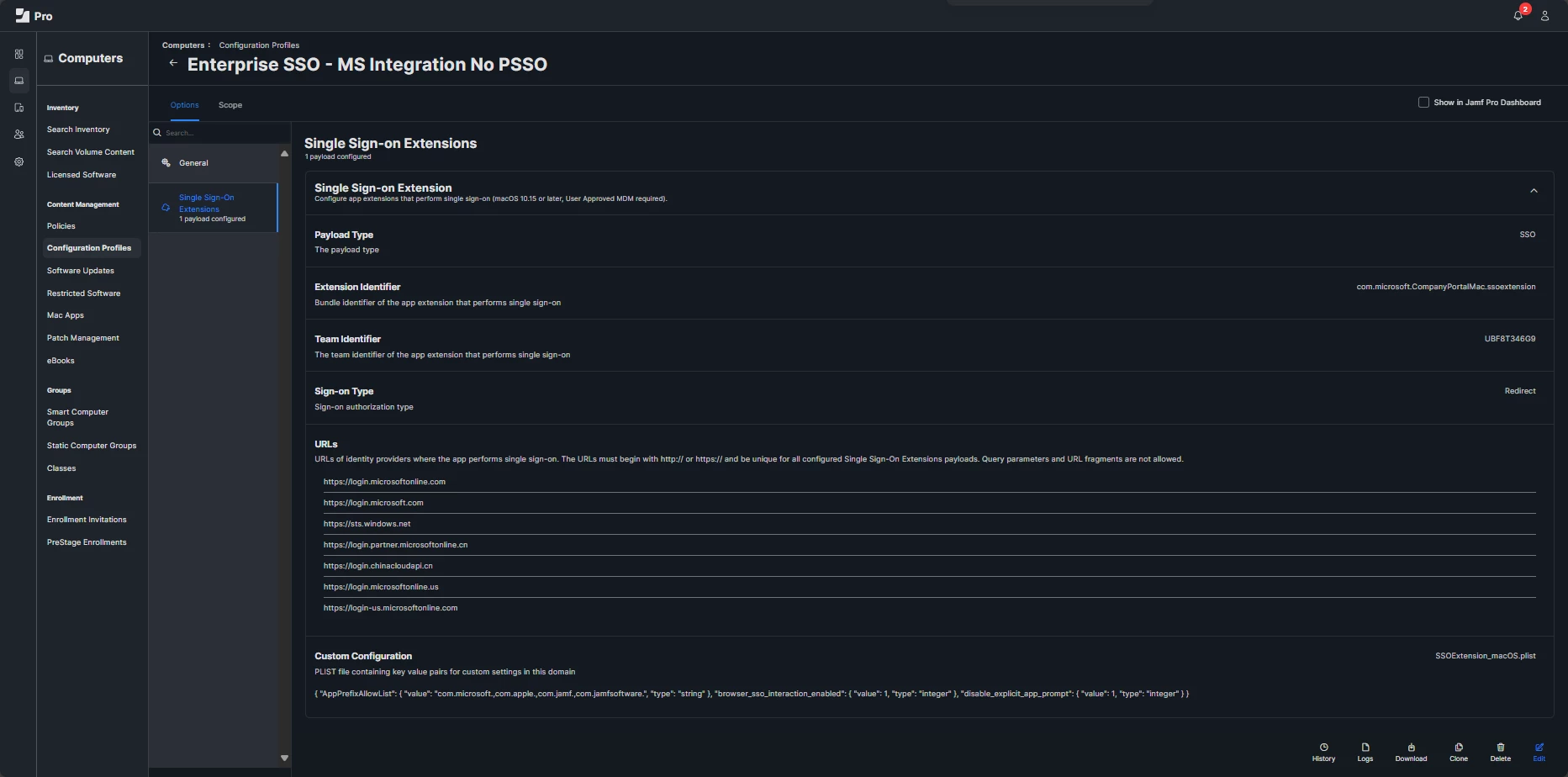Screen dimensions: 1568x777
Task: Switch to the Options tab
Action: coord(184,105)
